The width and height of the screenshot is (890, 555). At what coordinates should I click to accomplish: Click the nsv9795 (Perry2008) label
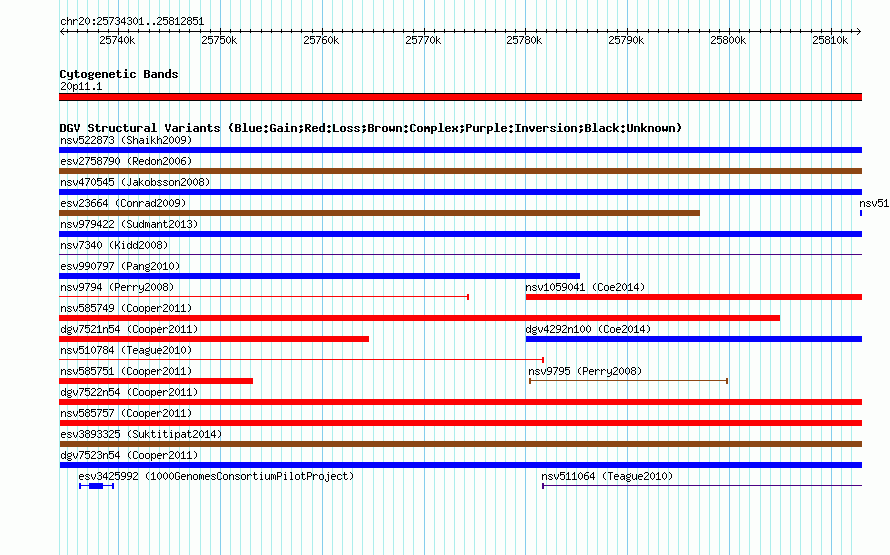[x=585, y=371]
